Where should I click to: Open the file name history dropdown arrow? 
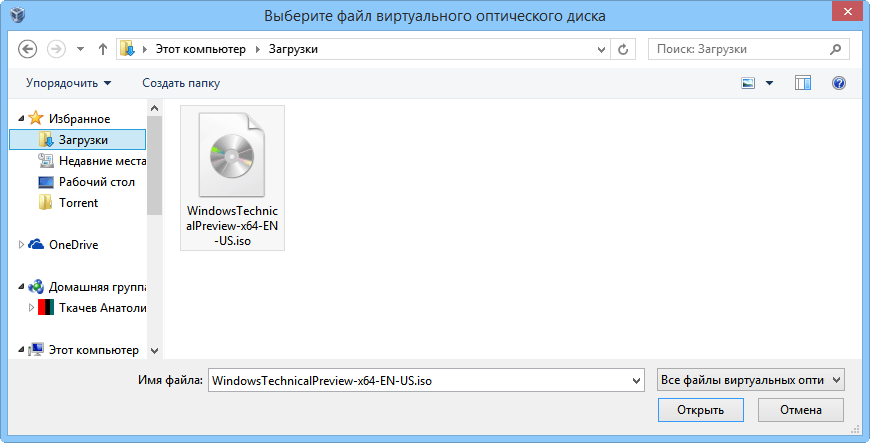(636, 381)
